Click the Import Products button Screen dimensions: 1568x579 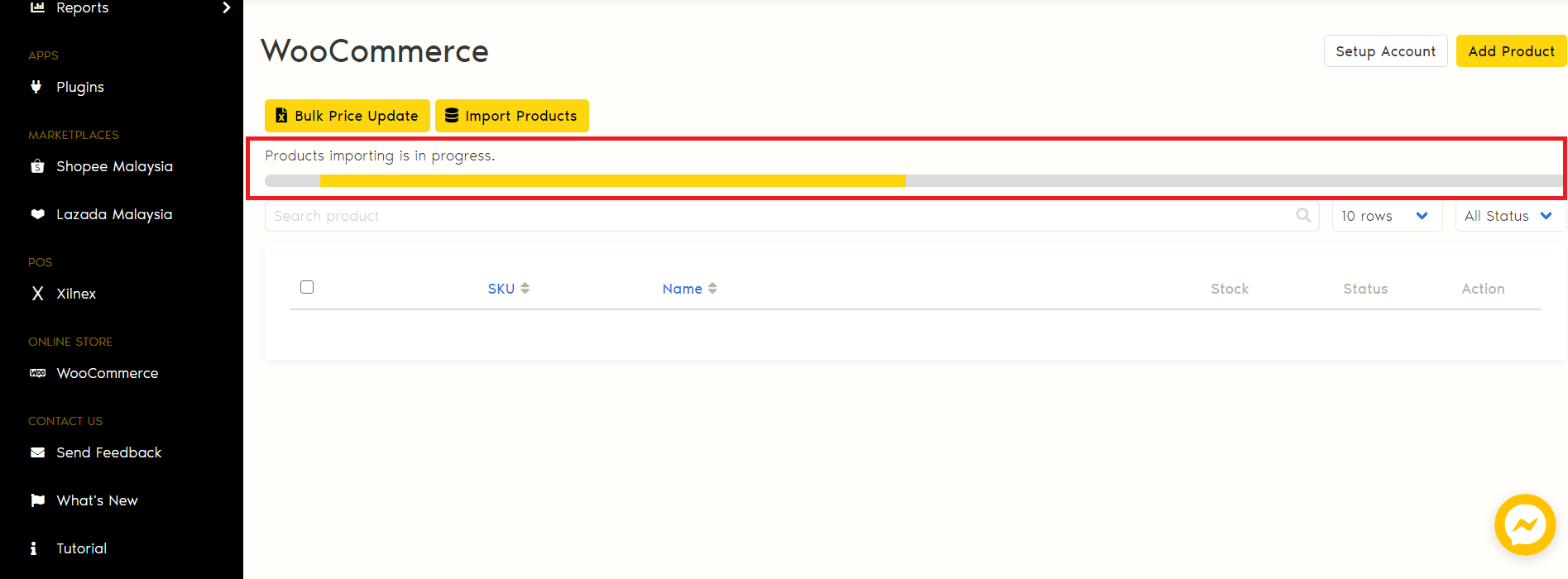click(x=511, y=116)
